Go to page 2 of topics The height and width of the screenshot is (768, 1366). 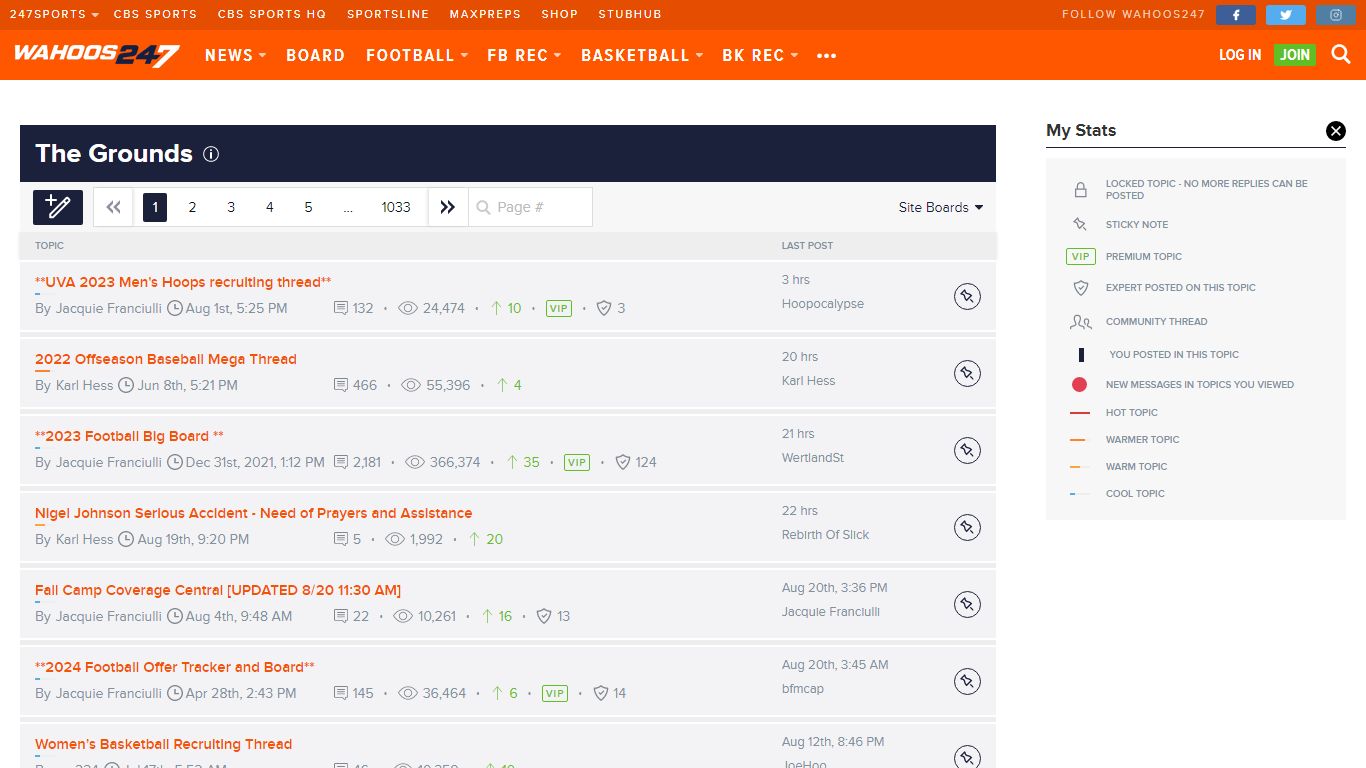pyautogui.click(x=192, y=207)
